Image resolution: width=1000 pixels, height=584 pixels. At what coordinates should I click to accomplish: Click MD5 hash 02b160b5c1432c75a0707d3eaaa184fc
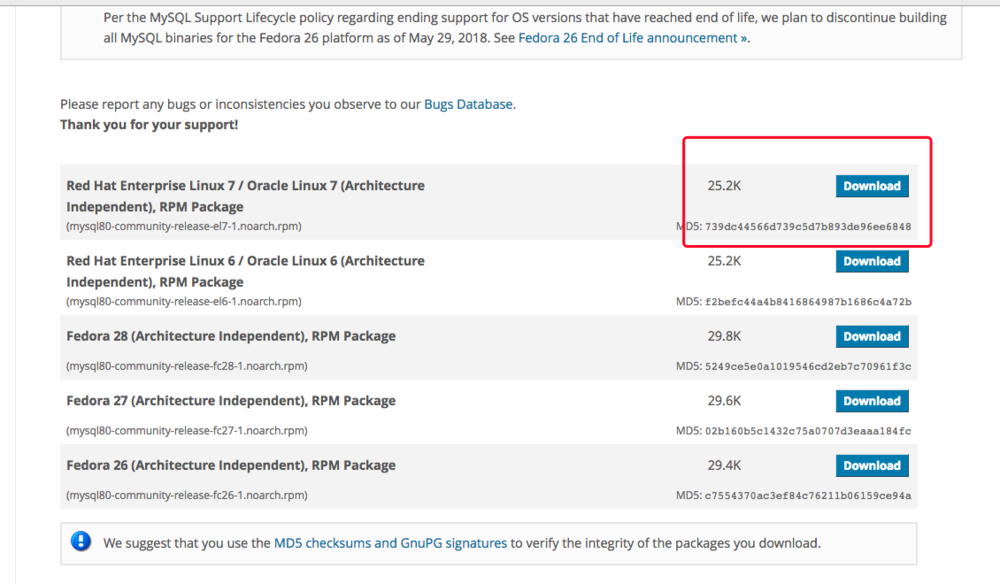(808, 431)
